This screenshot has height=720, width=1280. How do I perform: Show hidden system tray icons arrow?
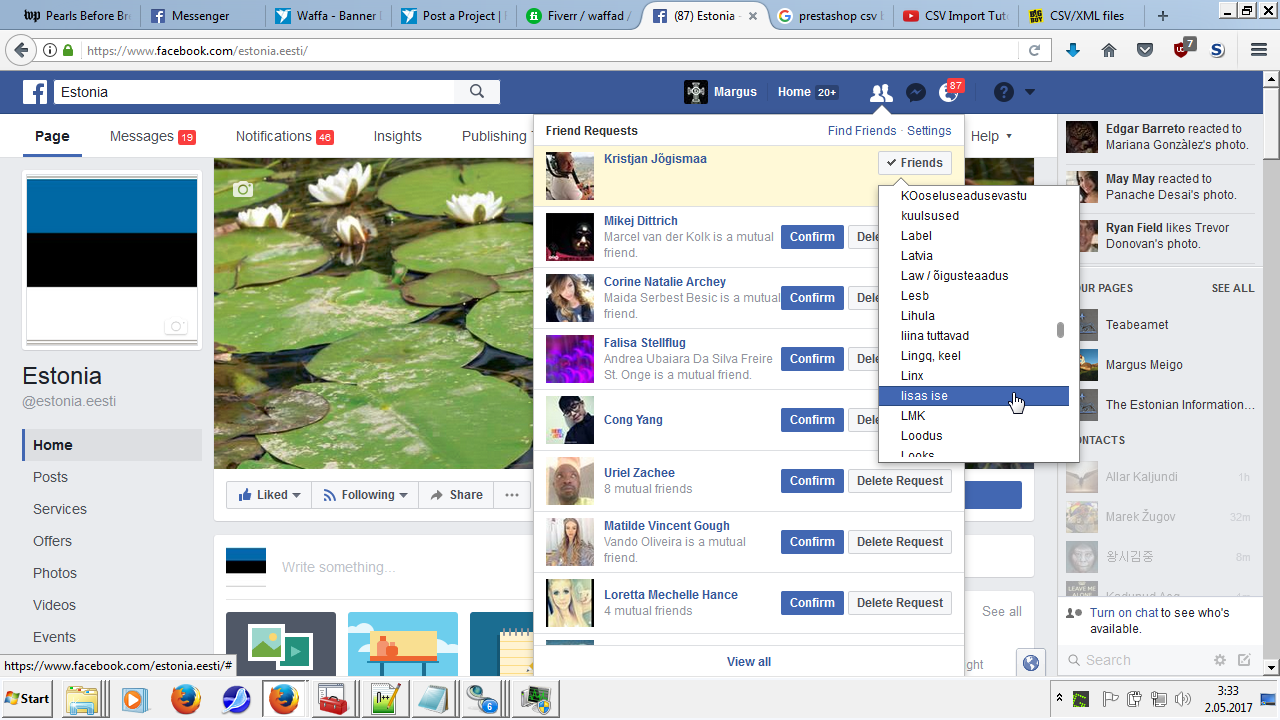(x=1059, y=698)
